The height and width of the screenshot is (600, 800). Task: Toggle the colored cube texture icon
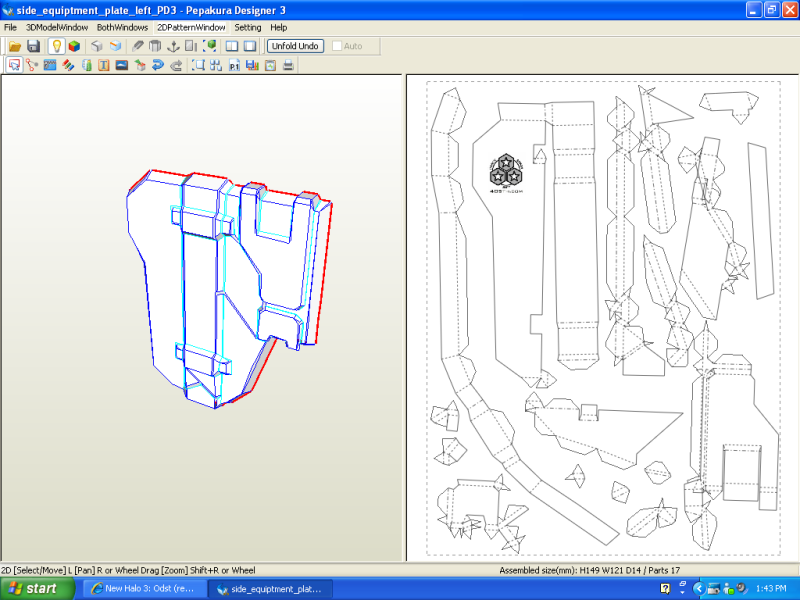tap(75, 46)
